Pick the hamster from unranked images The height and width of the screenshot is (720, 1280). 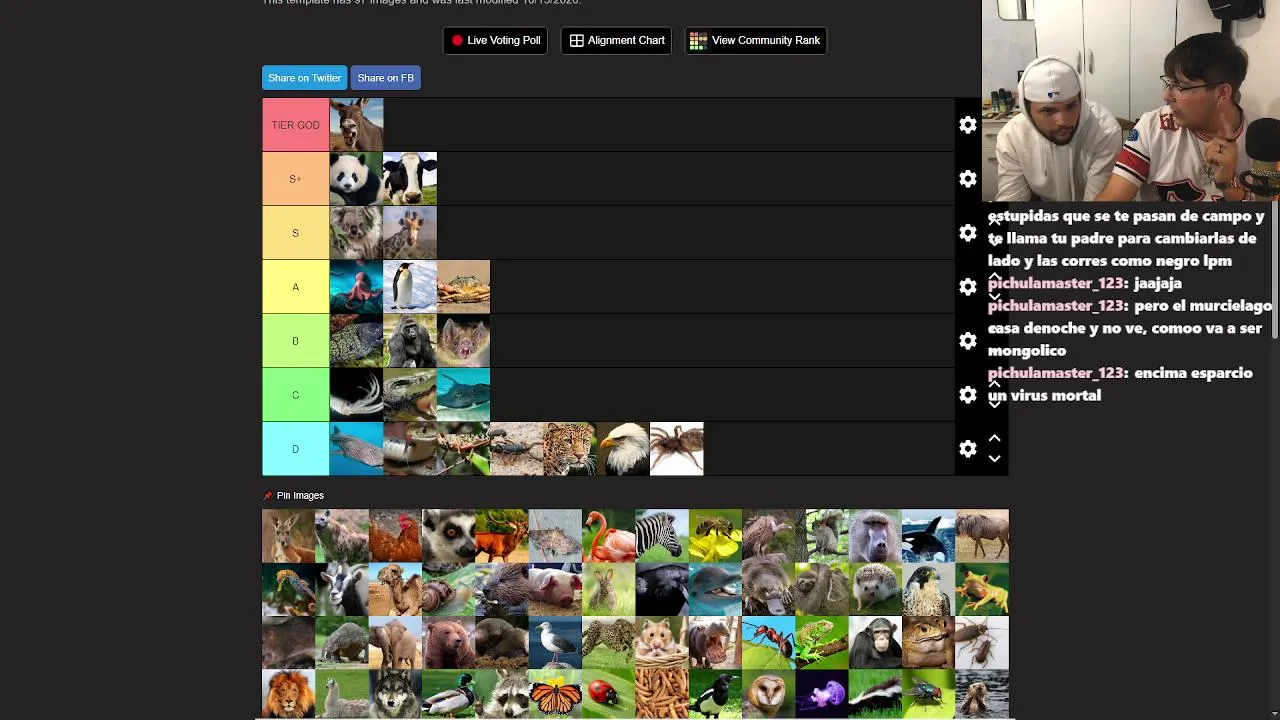[662, 642]
